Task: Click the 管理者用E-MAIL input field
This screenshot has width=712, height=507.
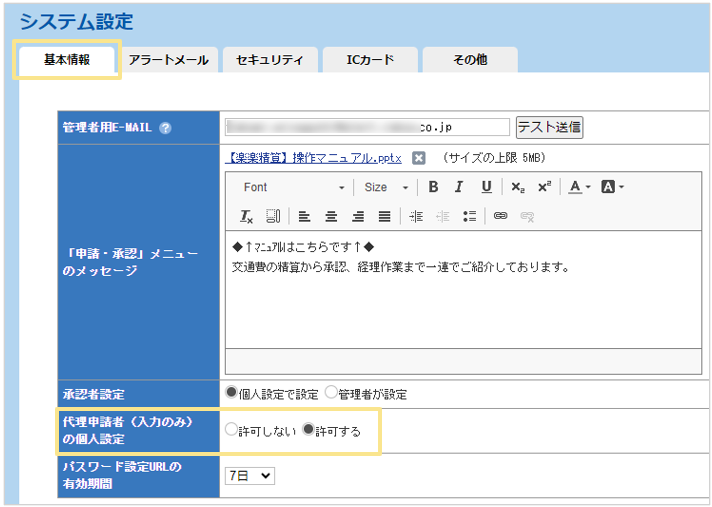Action: [x=367, y=127]
